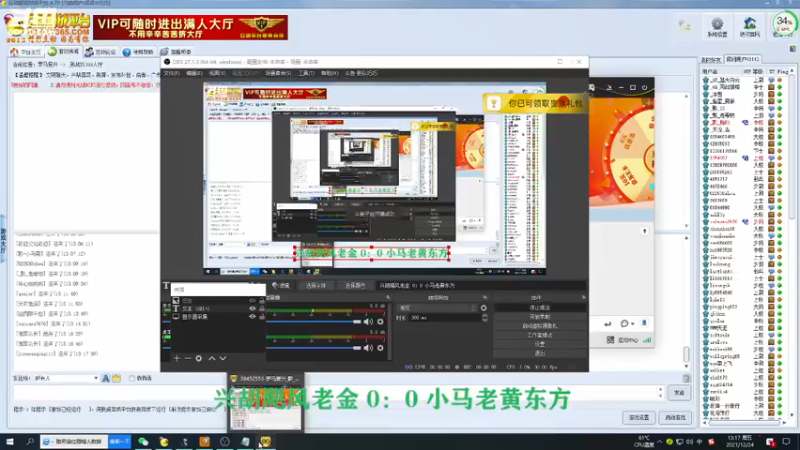
Task: Open the fourth tab with blue question icon
Action: pyautogui.click(x=138, y=52)
